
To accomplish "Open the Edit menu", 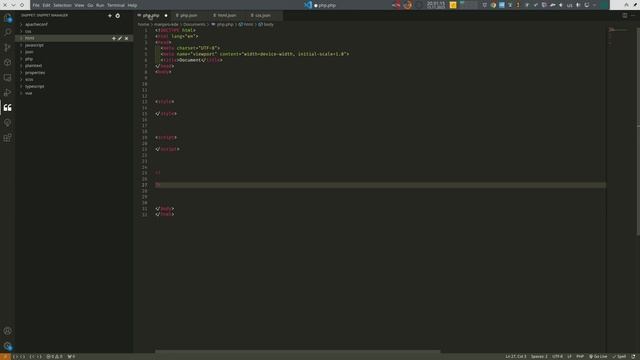I will pos(46,5).
